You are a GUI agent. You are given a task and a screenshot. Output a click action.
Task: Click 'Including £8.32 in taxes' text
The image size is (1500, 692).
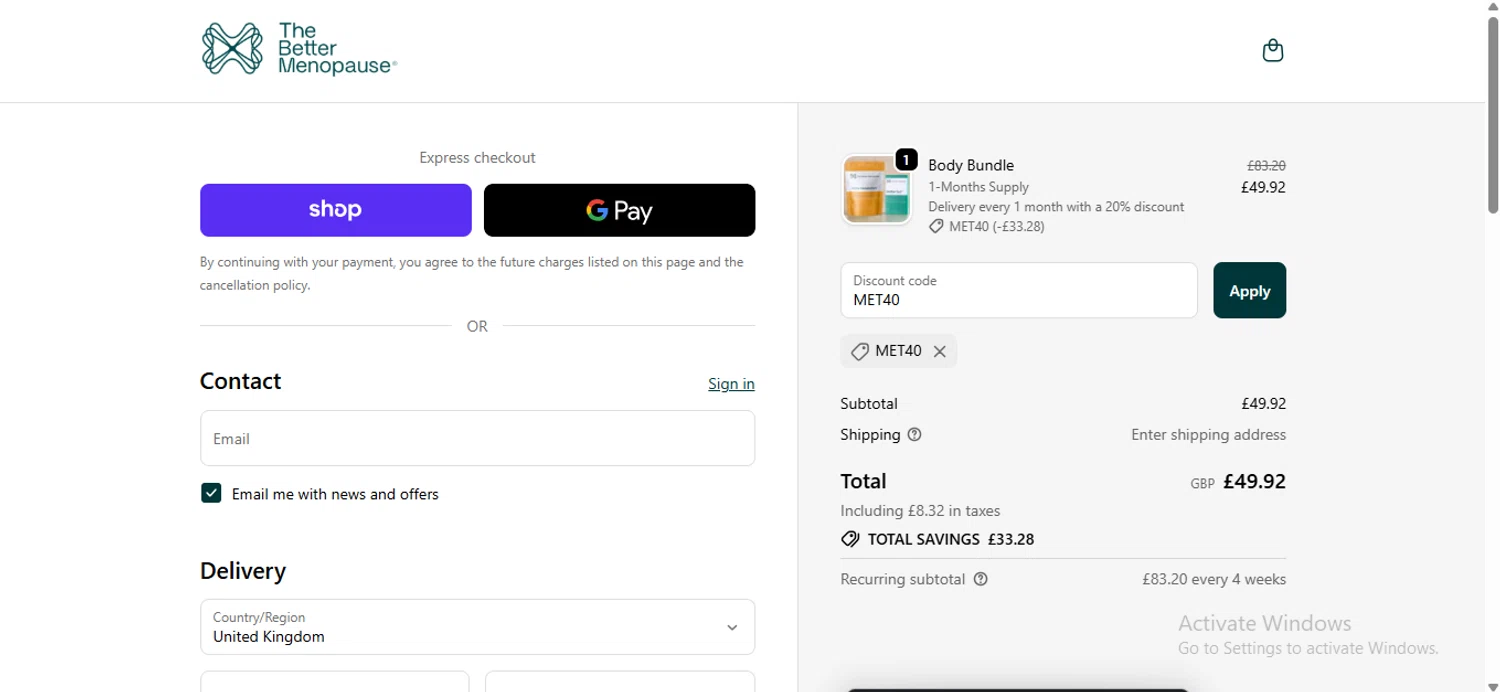[920, 510]
